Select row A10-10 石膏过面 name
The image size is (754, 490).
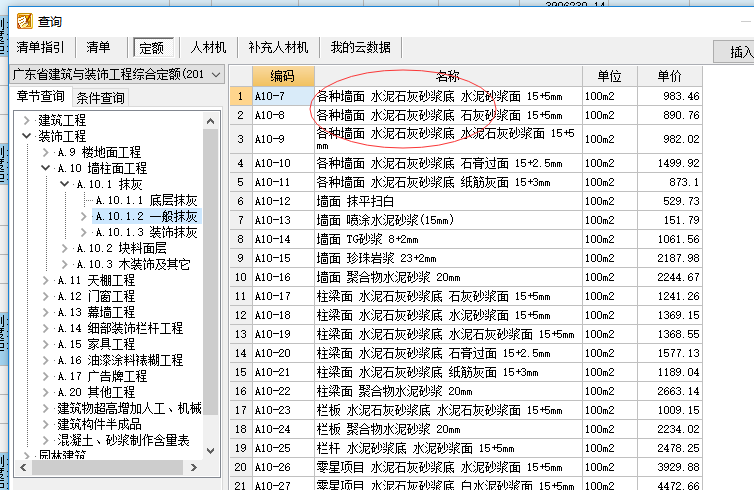click(x=448, y=163)
